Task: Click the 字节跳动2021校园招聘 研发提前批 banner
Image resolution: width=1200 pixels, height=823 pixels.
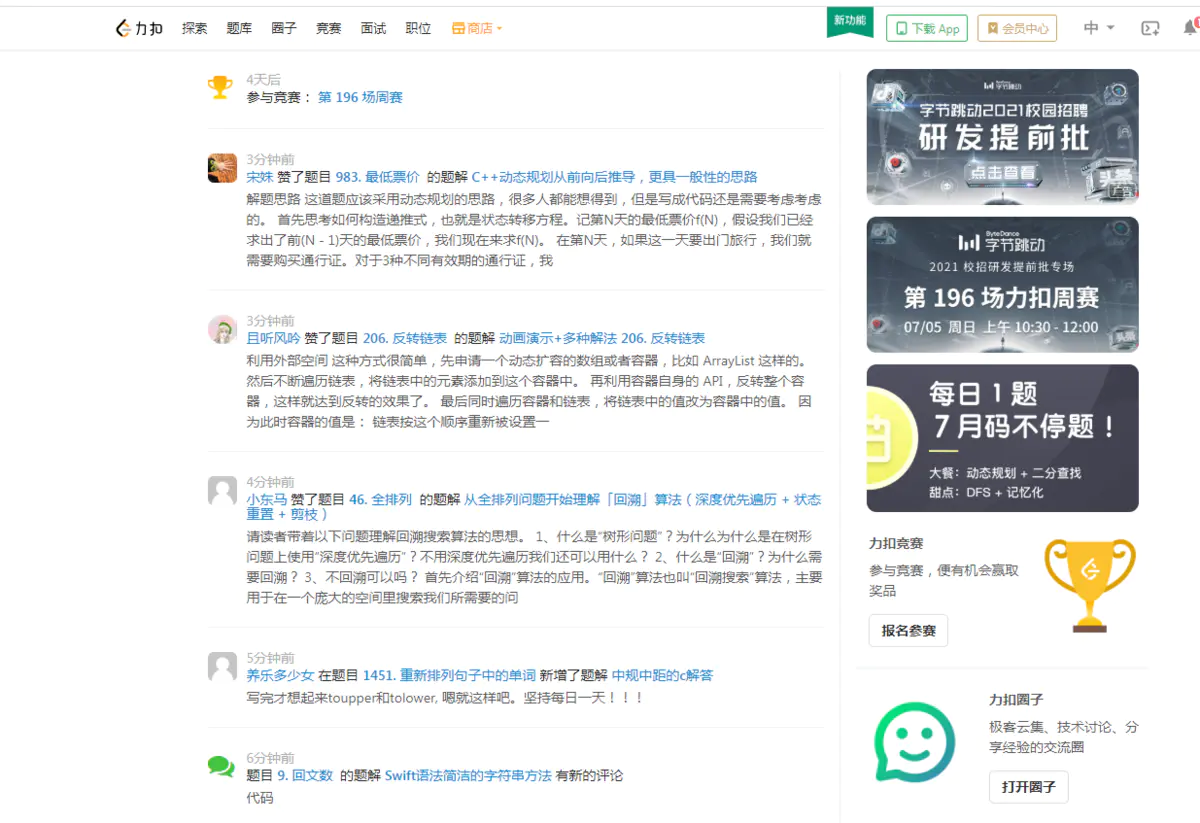Action: [x=1002, y=136]
